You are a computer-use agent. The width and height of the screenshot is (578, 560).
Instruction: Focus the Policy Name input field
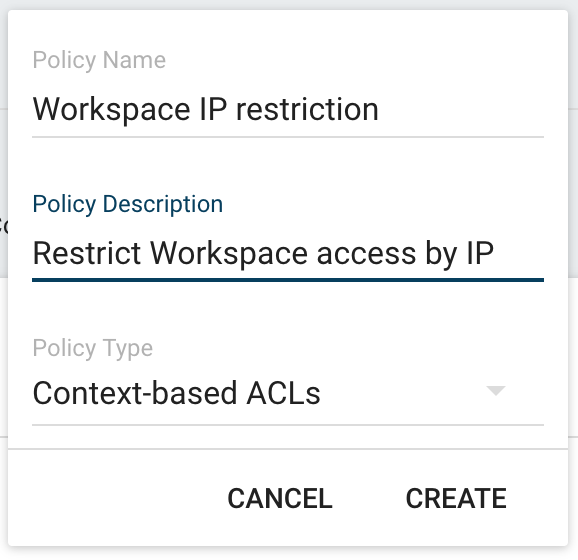(x=288, y=109)
